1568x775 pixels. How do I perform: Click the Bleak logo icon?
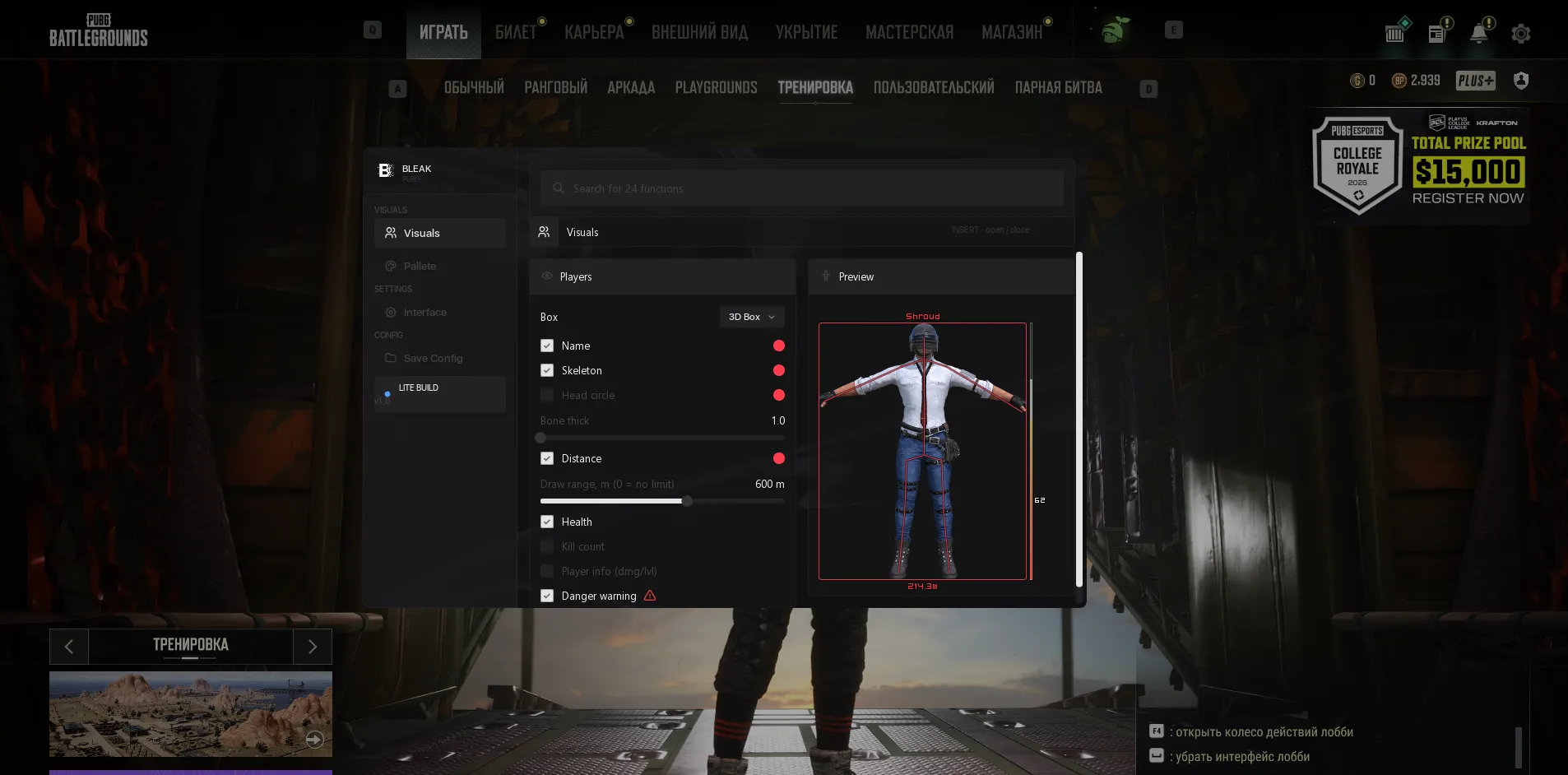[385, 170]
